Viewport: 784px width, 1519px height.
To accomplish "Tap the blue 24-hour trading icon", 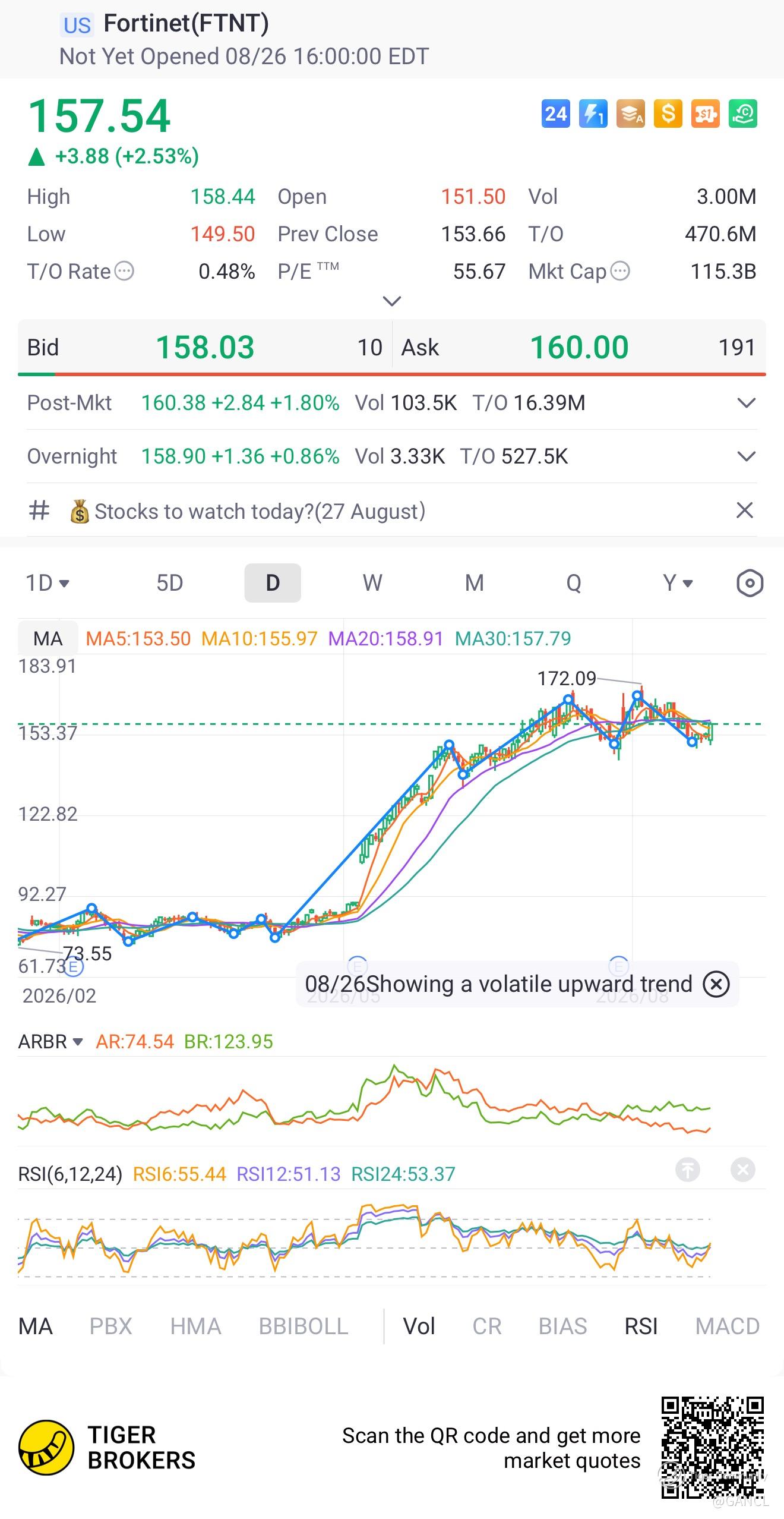I will pyautogui.click(x=555, y=114).
